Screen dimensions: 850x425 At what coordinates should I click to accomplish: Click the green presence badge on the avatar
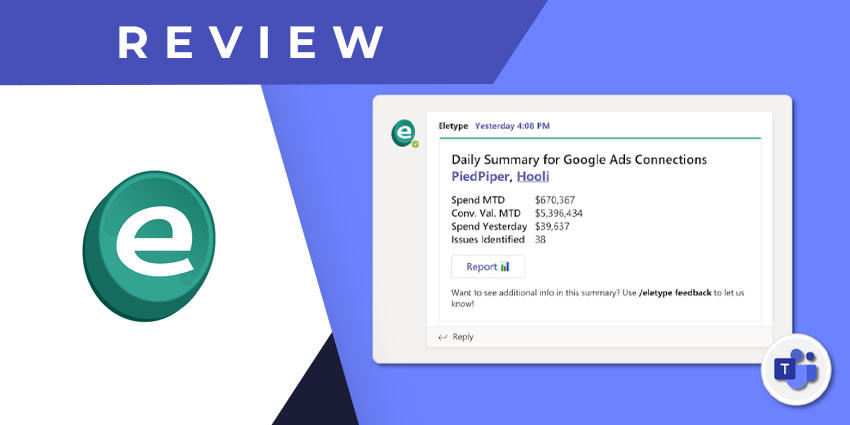click(x=414, y=144)
